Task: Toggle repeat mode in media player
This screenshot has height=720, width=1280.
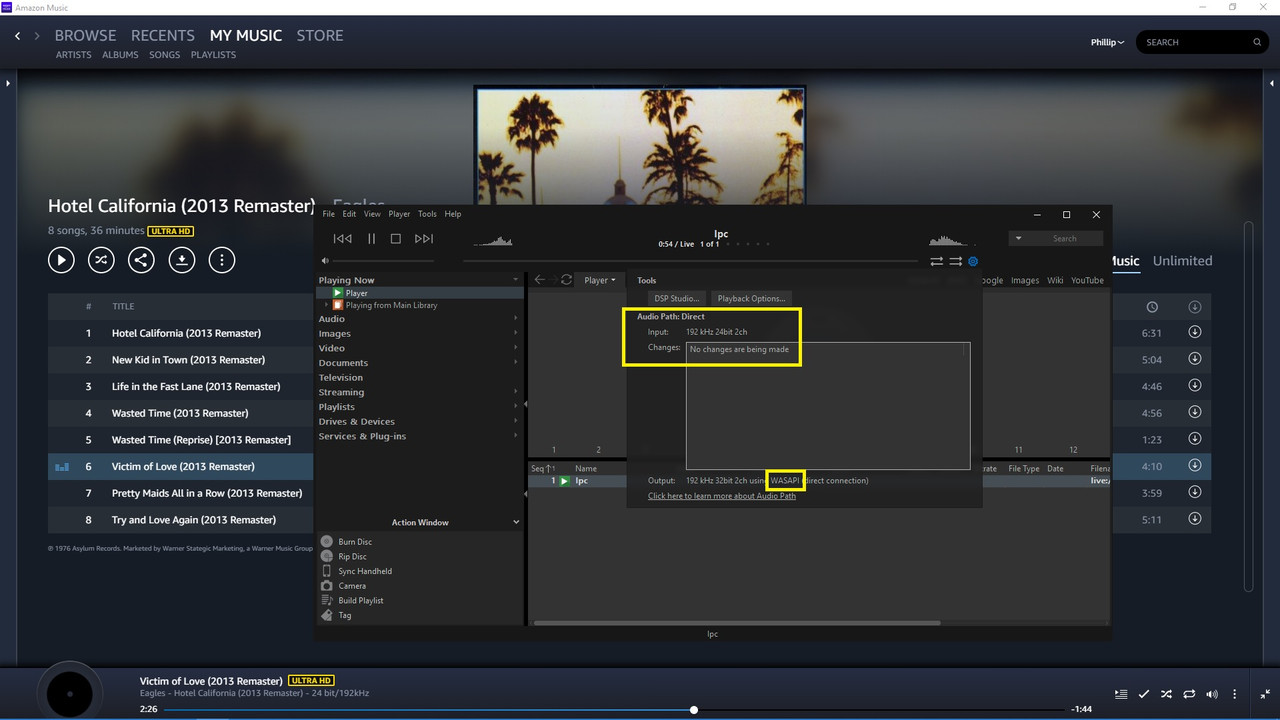Action: pos(937,261)
